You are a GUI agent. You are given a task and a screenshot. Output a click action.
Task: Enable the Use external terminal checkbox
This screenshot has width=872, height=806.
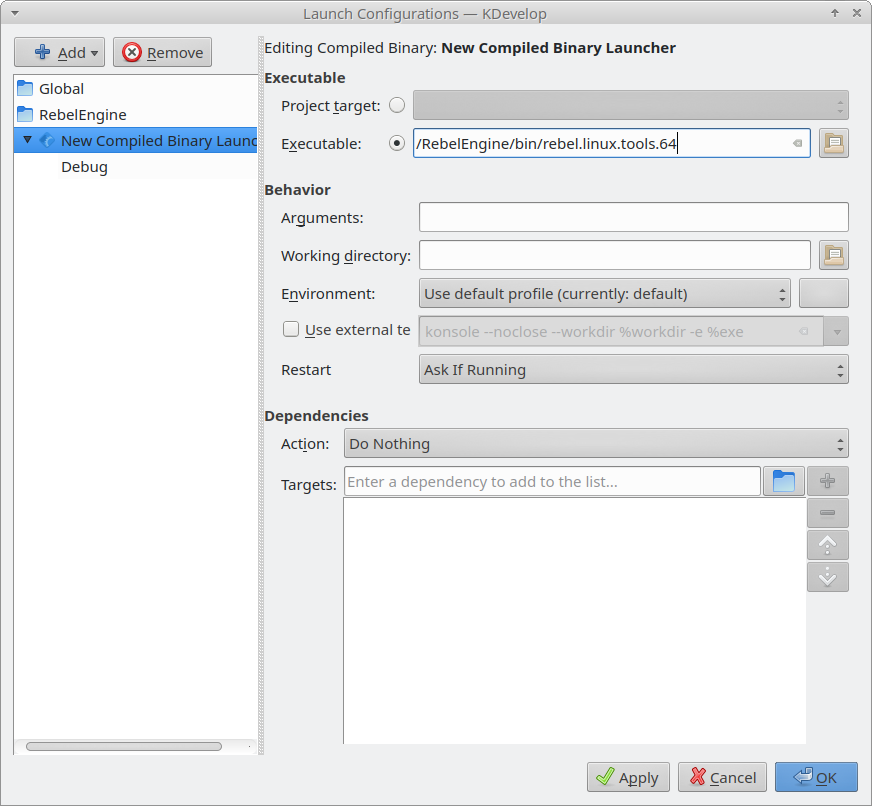[x=291, y=329]
